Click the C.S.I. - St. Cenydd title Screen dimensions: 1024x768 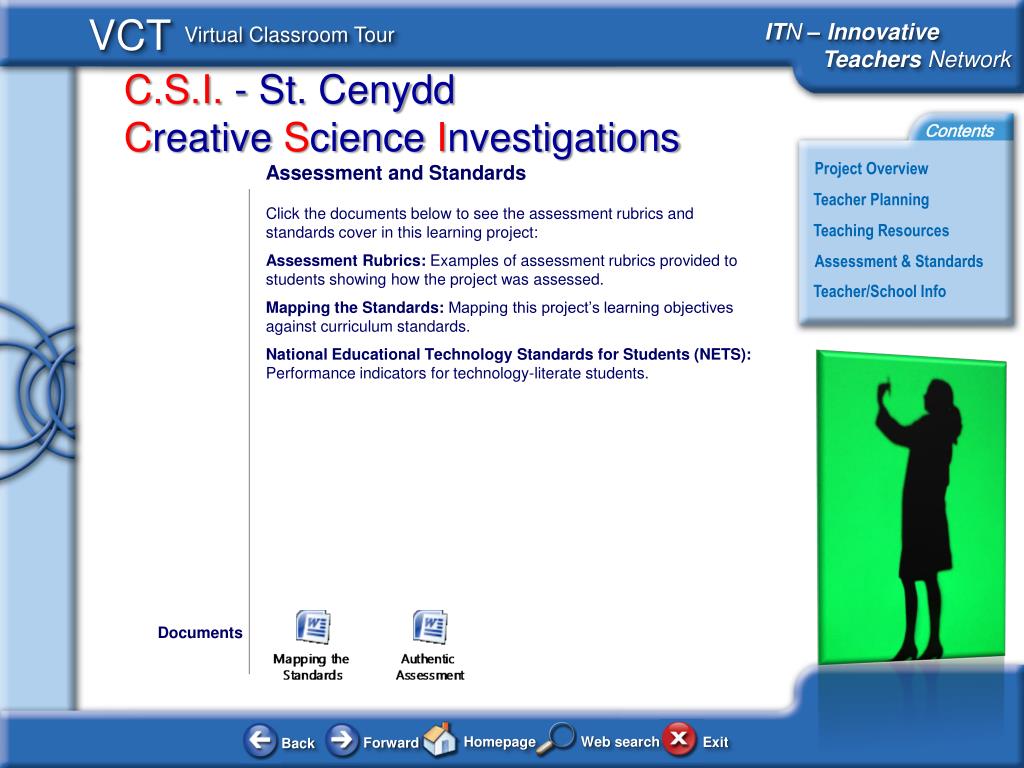289,89
